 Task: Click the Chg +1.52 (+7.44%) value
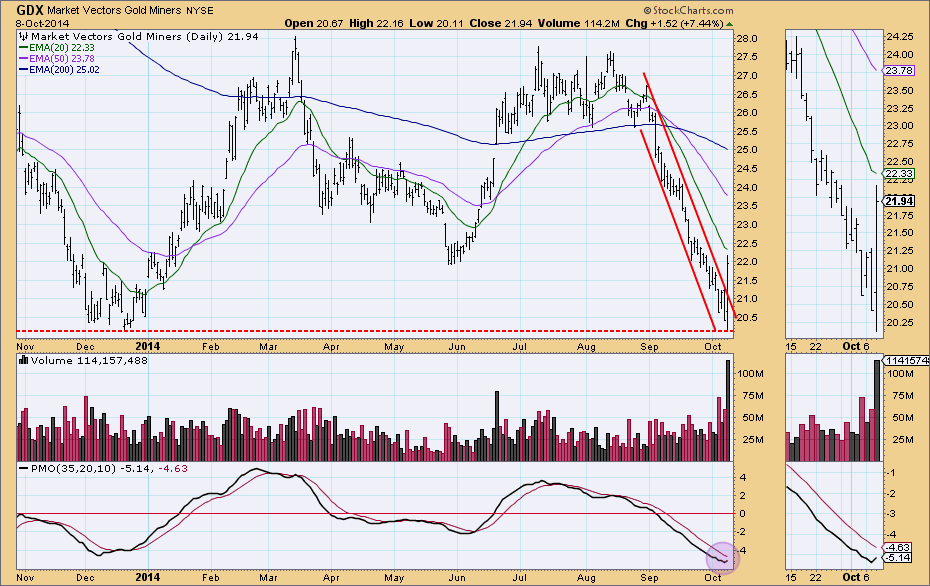[674, 24]
